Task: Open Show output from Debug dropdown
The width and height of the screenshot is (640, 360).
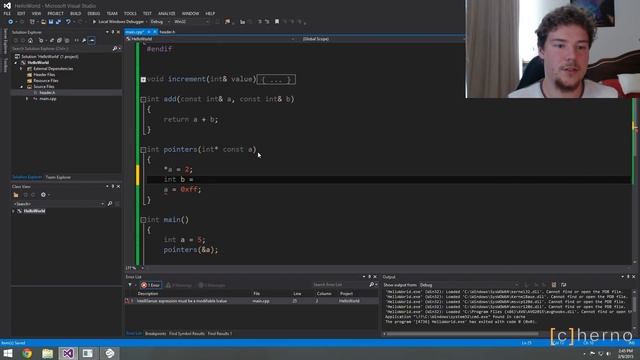Action: point(469,285)
